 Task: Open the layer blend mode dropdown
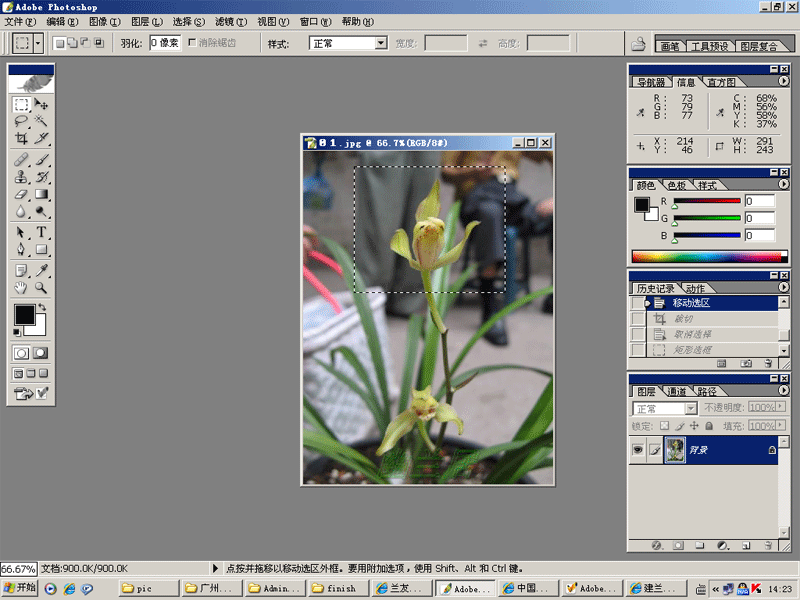click(x=691, y=409)
